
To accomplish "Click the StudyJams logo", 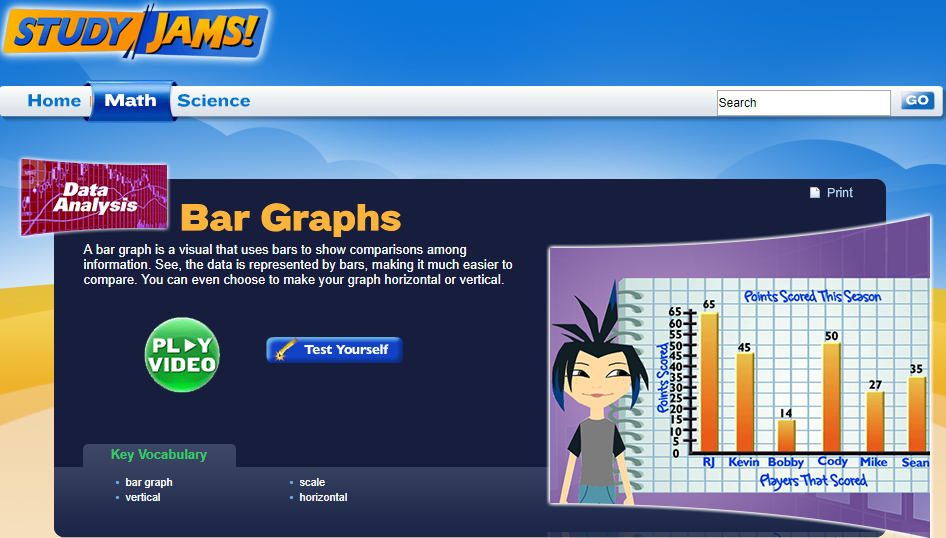I will (x=136, y=32).
